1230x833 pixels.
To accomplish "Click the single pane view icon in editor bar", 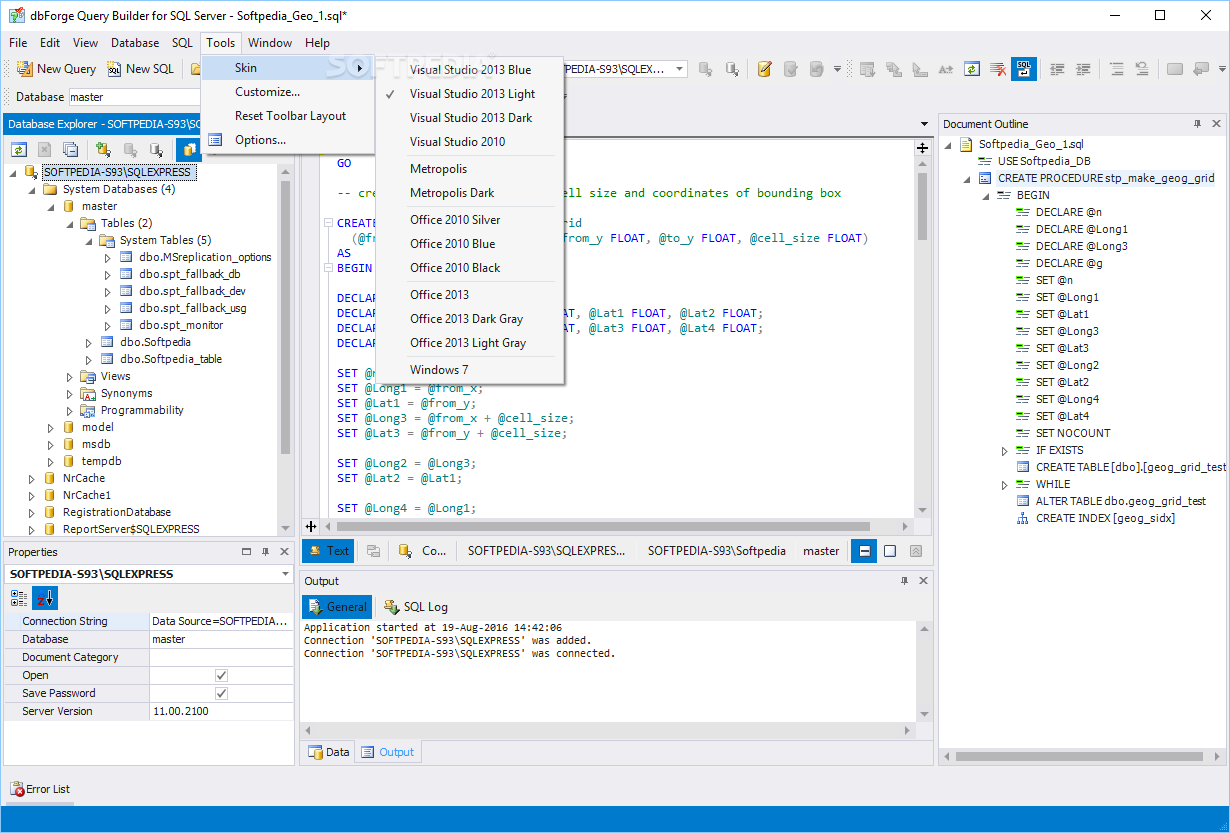I will pyautogui.click(x=890, y=551).
